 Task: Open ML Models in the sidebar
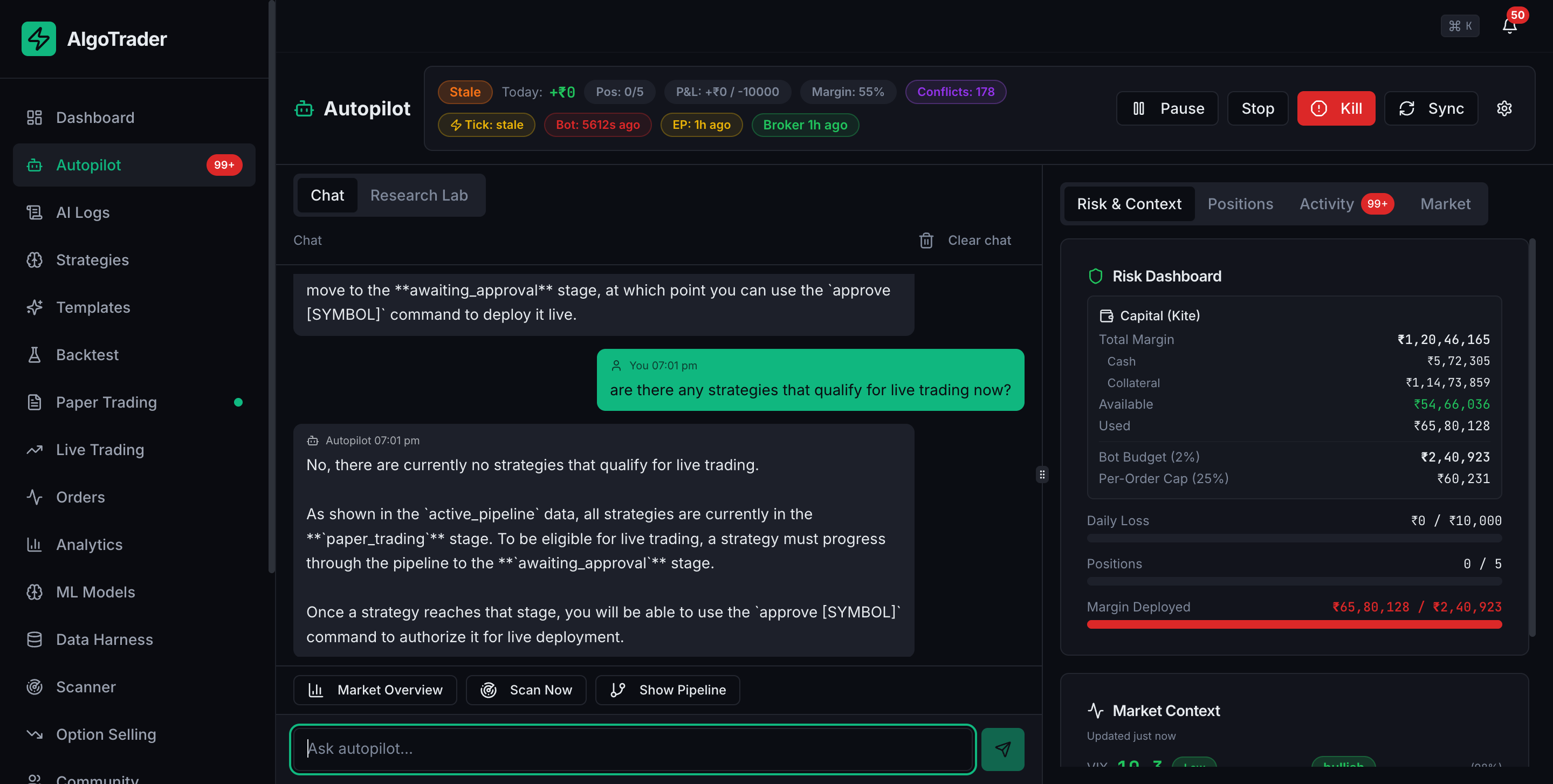[x=134, y=592]
